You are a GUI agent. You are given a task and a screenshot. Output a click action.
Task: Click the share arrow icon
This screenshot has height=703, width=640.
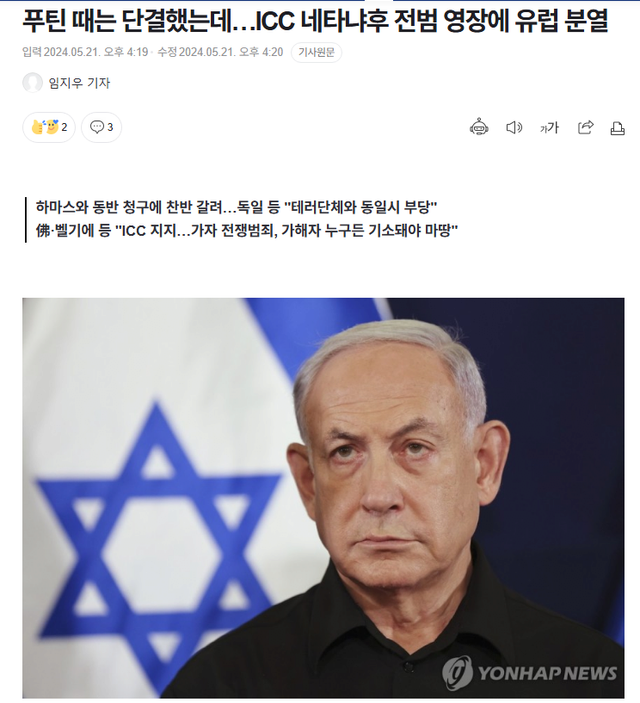click(585, 127)
